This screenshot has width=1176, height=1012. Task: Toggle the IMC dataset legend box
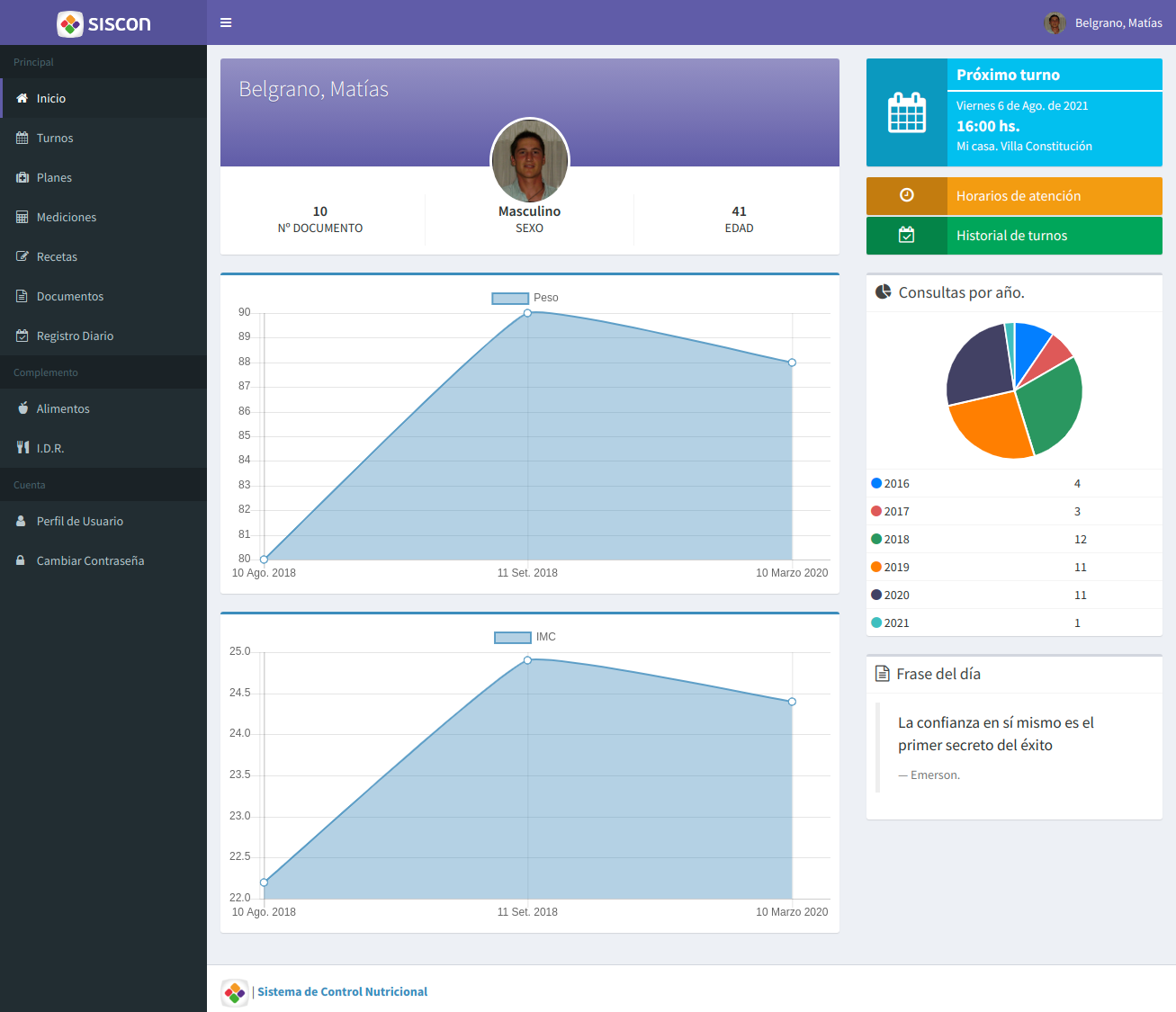click(512, 637)
